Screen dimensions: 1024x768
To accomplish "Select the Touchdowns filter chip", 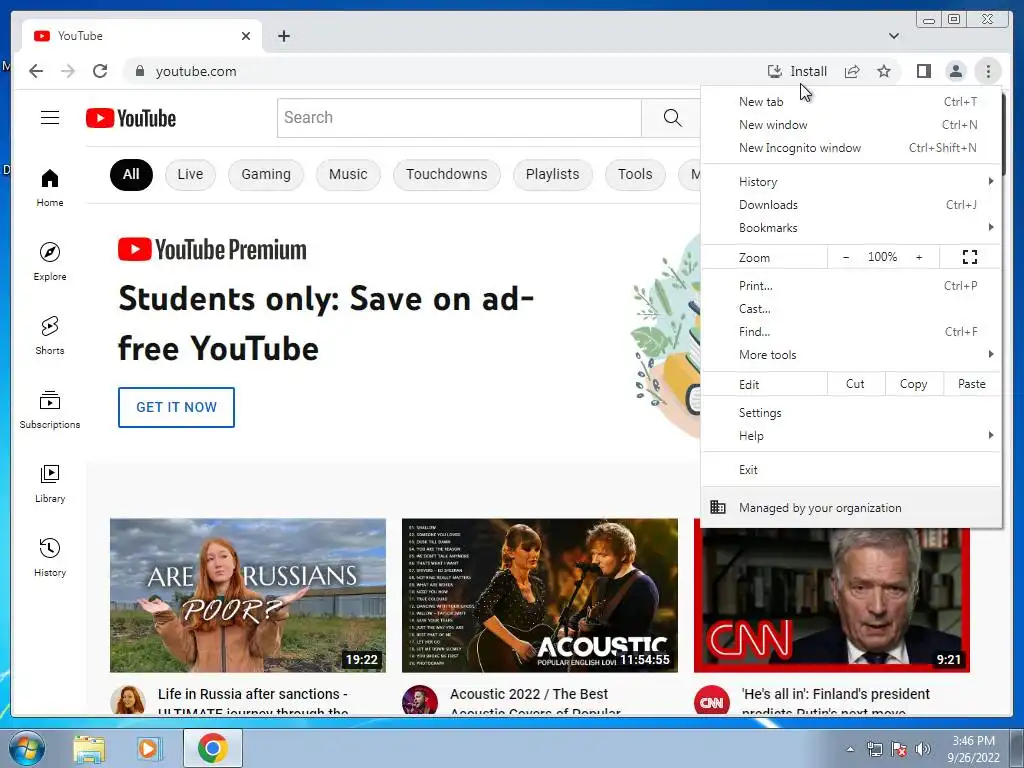I will tap(447, 174).
